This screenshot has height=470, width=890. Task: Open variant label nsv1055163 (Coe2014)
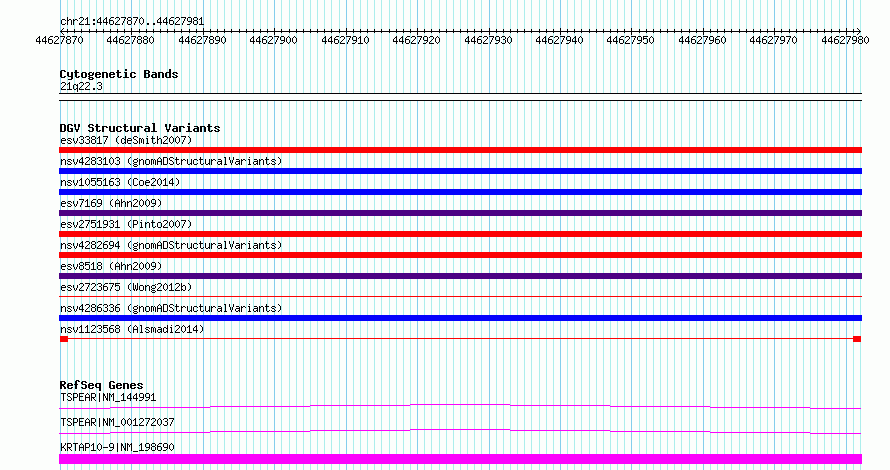point(120,182)
